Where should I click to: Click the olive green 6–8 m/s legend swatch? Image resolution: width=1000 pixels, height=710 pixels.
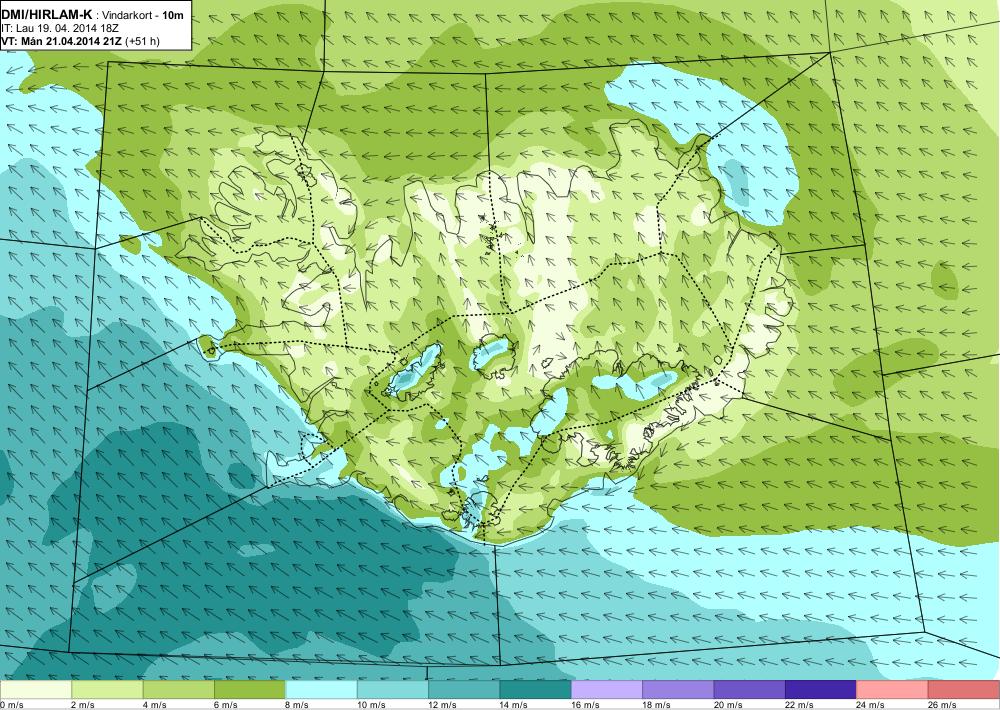coord(250,690)
